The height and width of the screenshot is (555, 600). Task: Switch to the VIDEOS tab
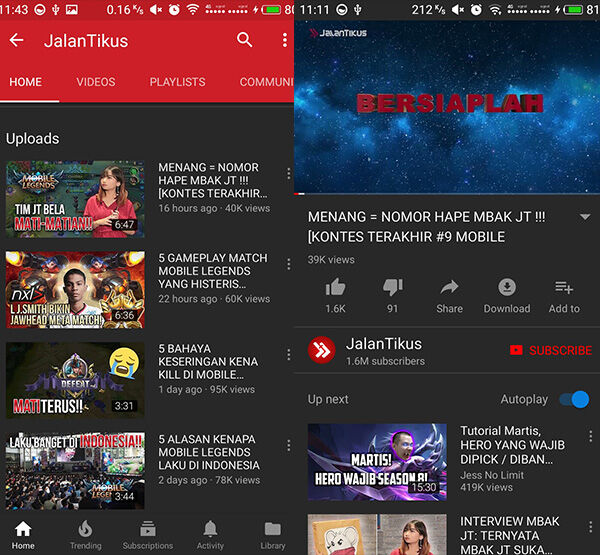[x=96, y=82]
